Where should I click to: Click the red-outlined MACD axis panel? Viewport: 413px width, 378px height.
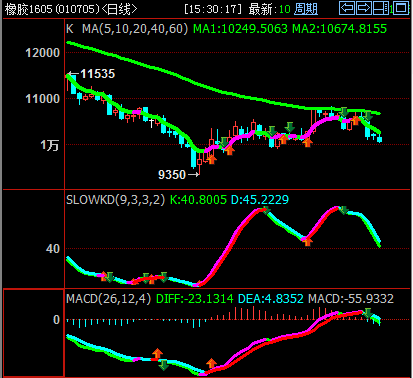point(33,333)
